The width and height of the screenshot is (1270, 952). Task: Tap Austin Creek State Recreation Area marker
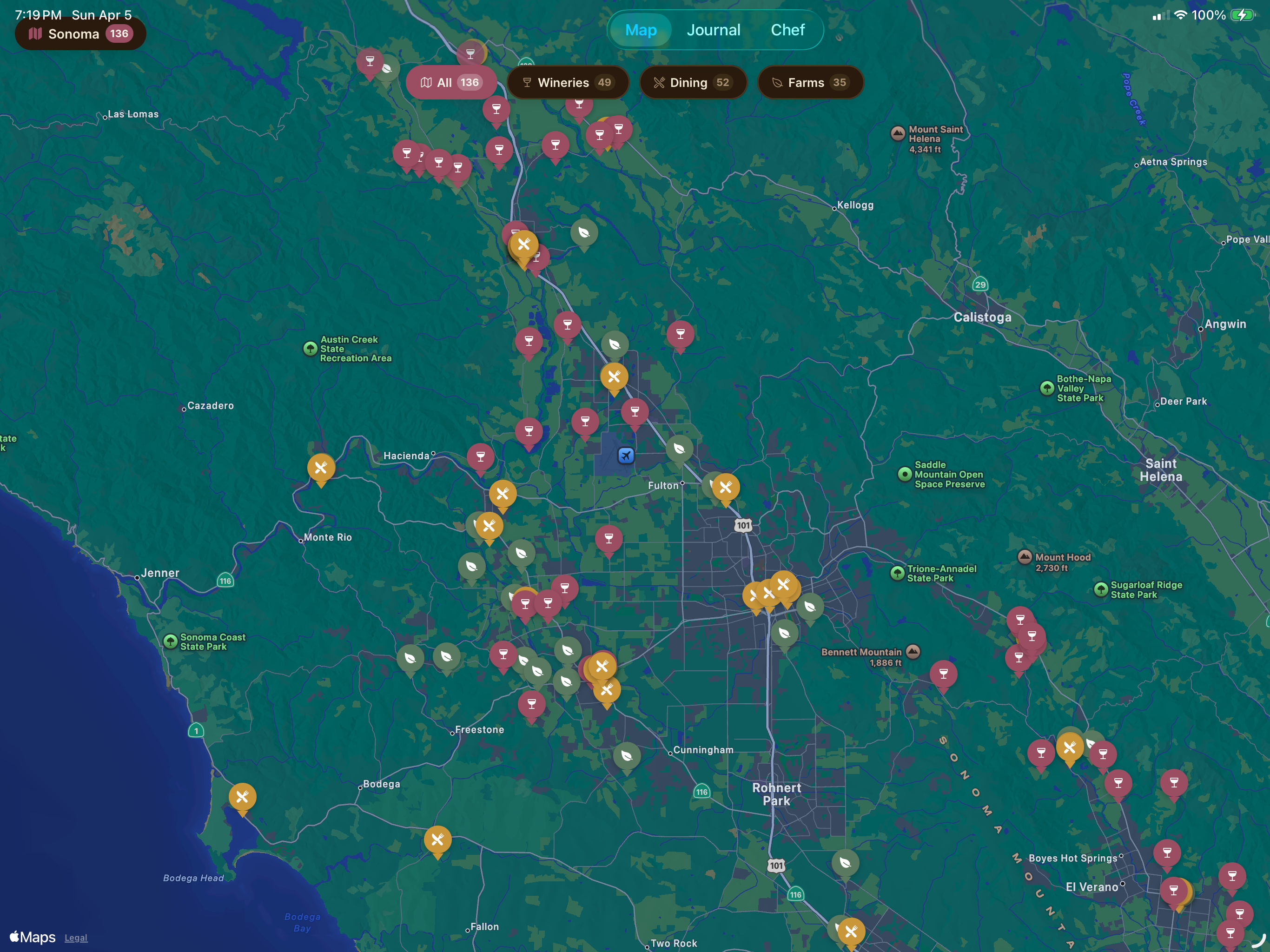point(310,348)
